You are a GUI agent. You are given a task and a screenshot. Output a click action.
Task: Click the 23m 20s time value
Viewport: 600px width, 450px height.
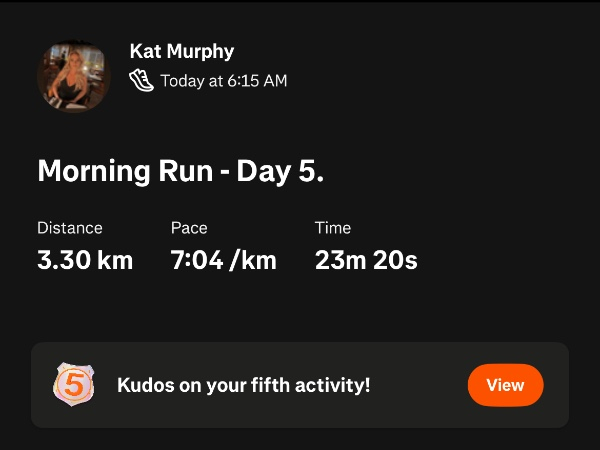366,261
